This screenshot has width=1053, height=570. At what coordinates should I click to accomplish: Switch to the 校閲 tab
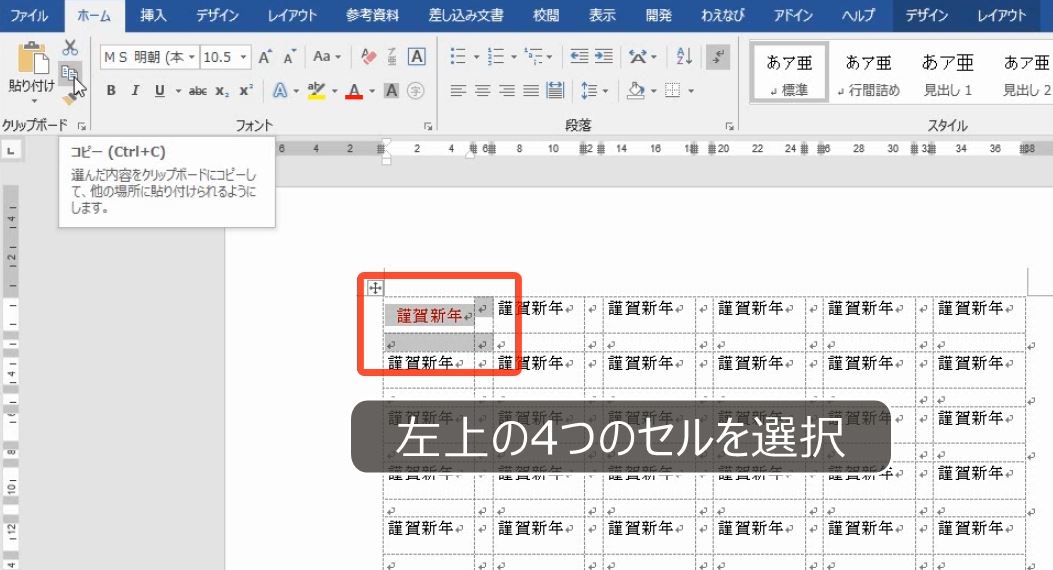546,15
